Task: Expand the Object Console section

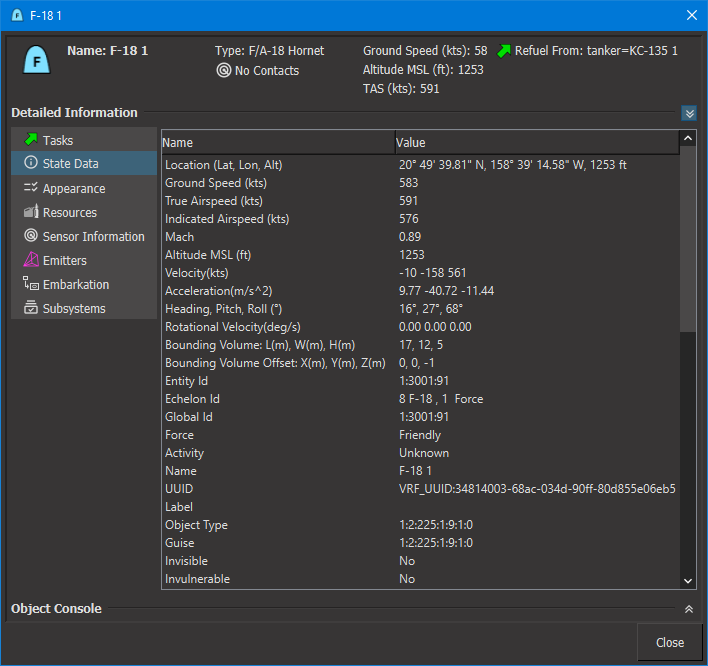Action: click(x=689, y=609)
